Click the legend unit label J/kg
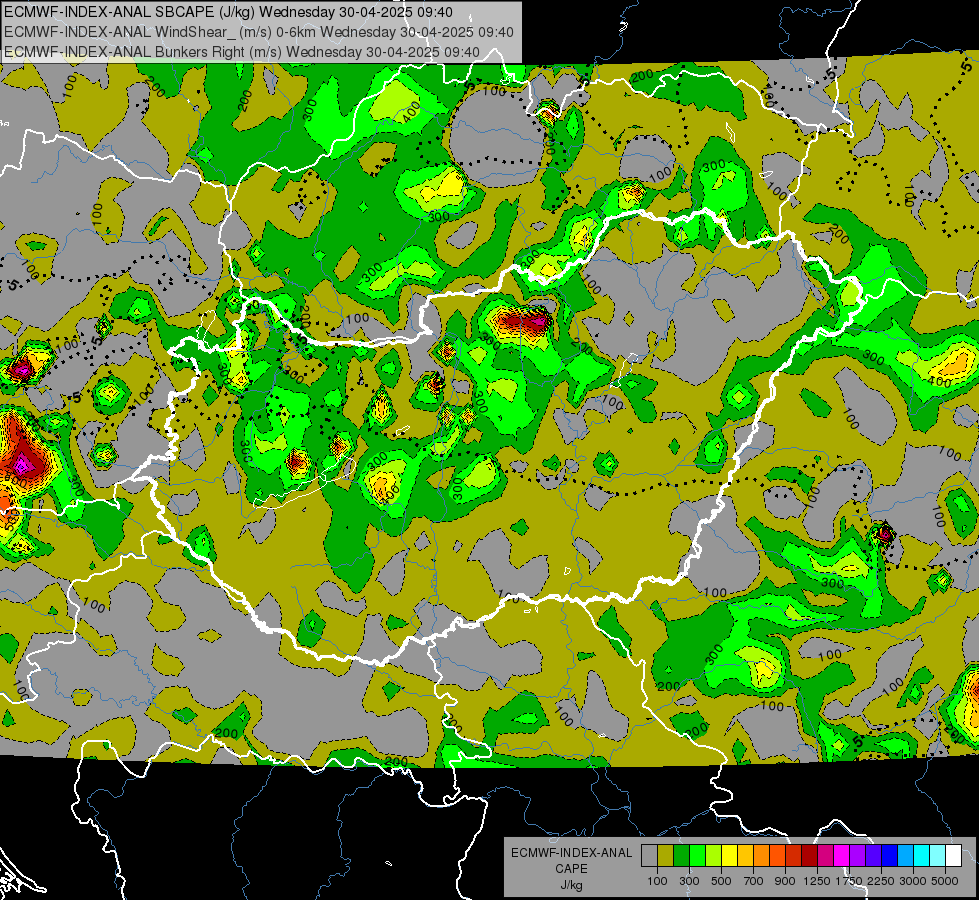Image resolution: width=979 pixels, height=900 pixels. 572,885
